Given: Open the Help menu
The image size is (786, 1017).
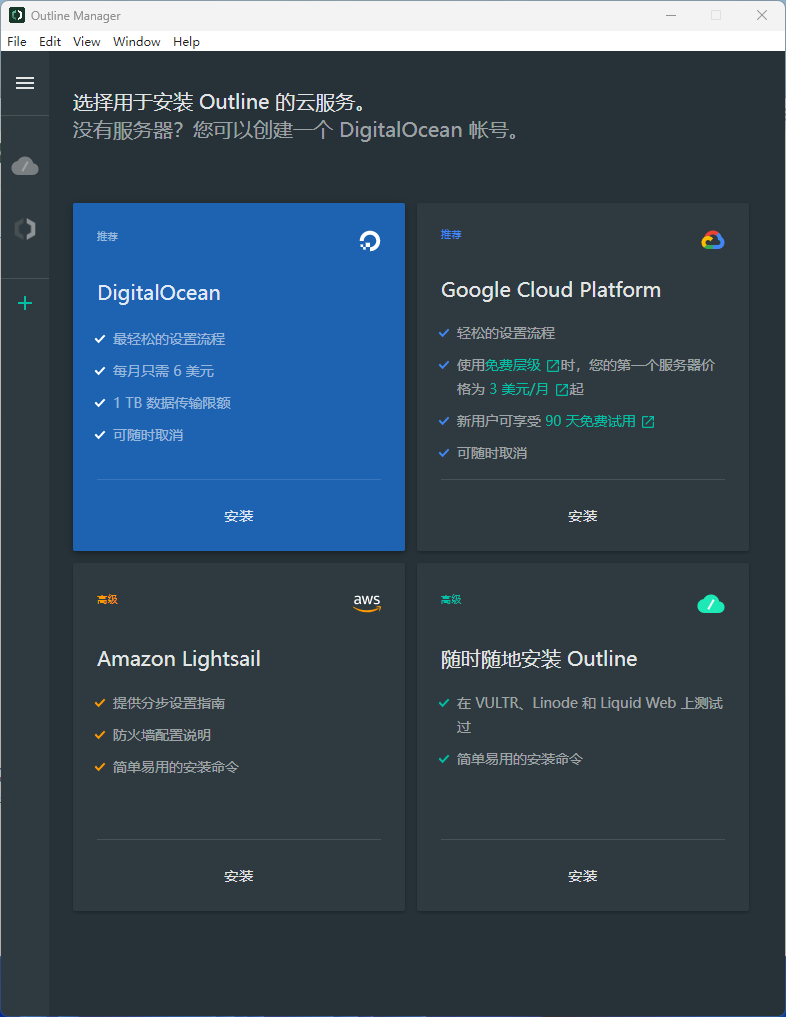Looking at the screenshot, I should pos(186,42).
